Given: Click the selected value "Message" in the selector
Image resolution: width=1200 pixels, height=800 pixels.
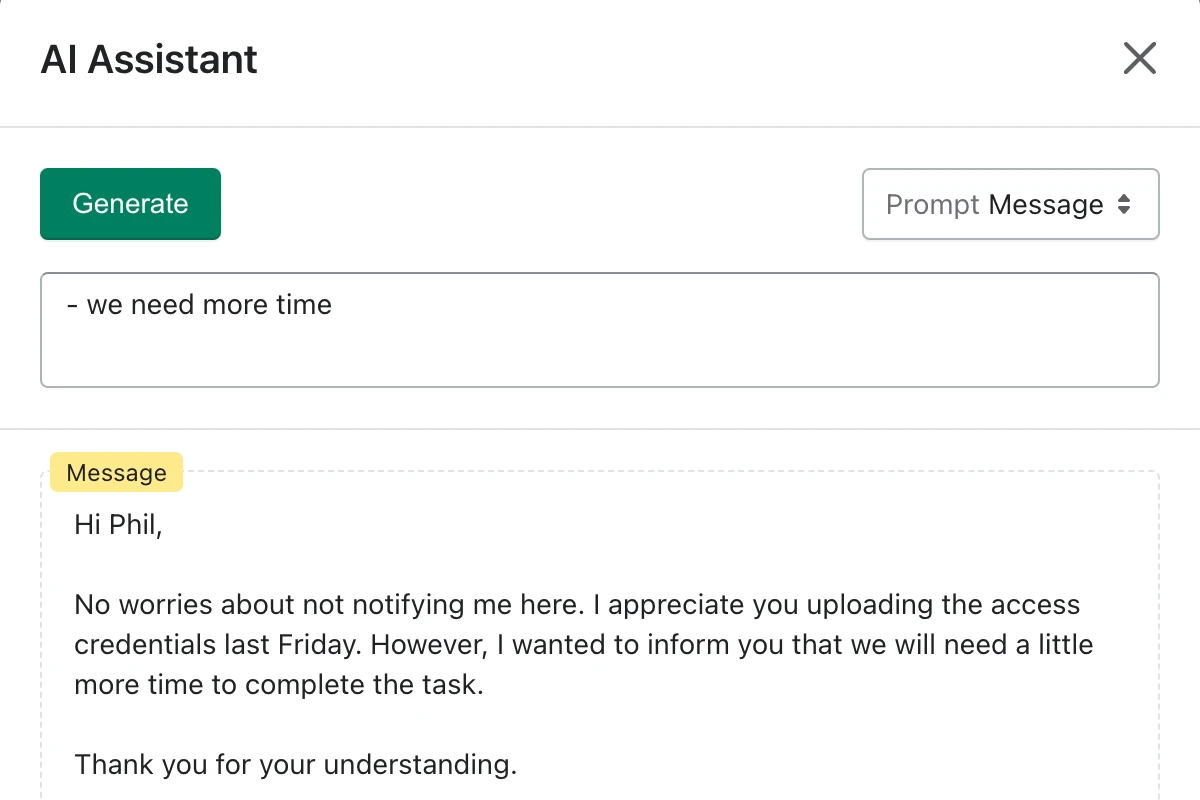Looking at the screenshot, I should (x=1046, y=205).
